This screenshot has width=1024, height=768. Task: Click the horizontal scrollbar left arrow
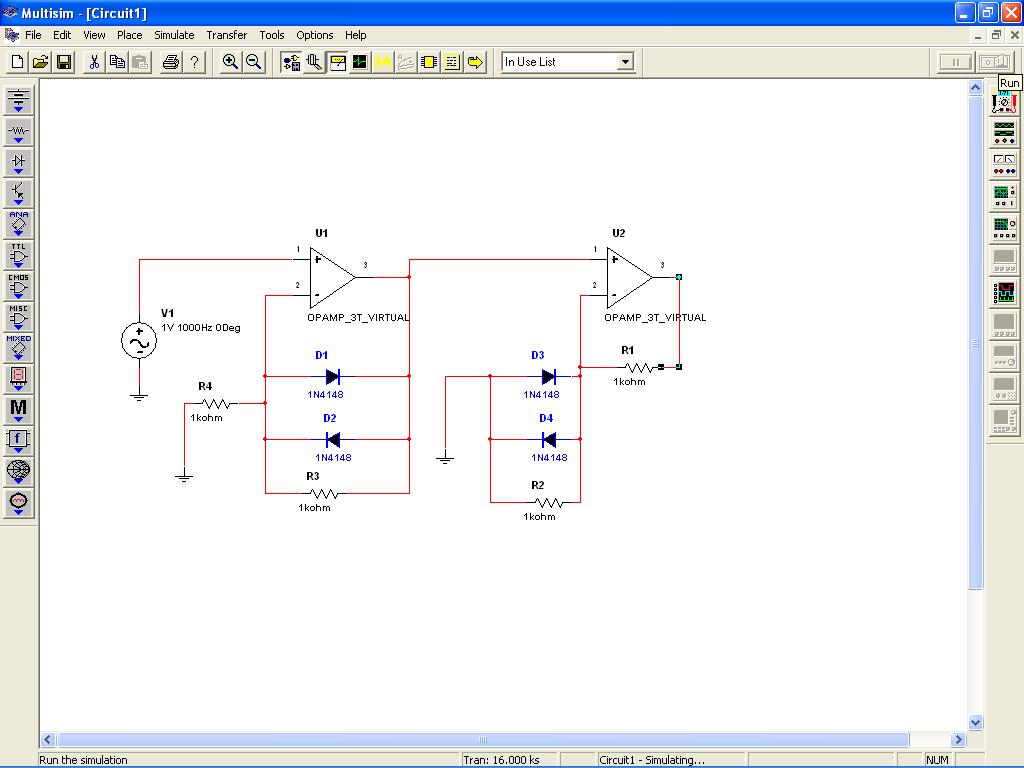point(47,739)
